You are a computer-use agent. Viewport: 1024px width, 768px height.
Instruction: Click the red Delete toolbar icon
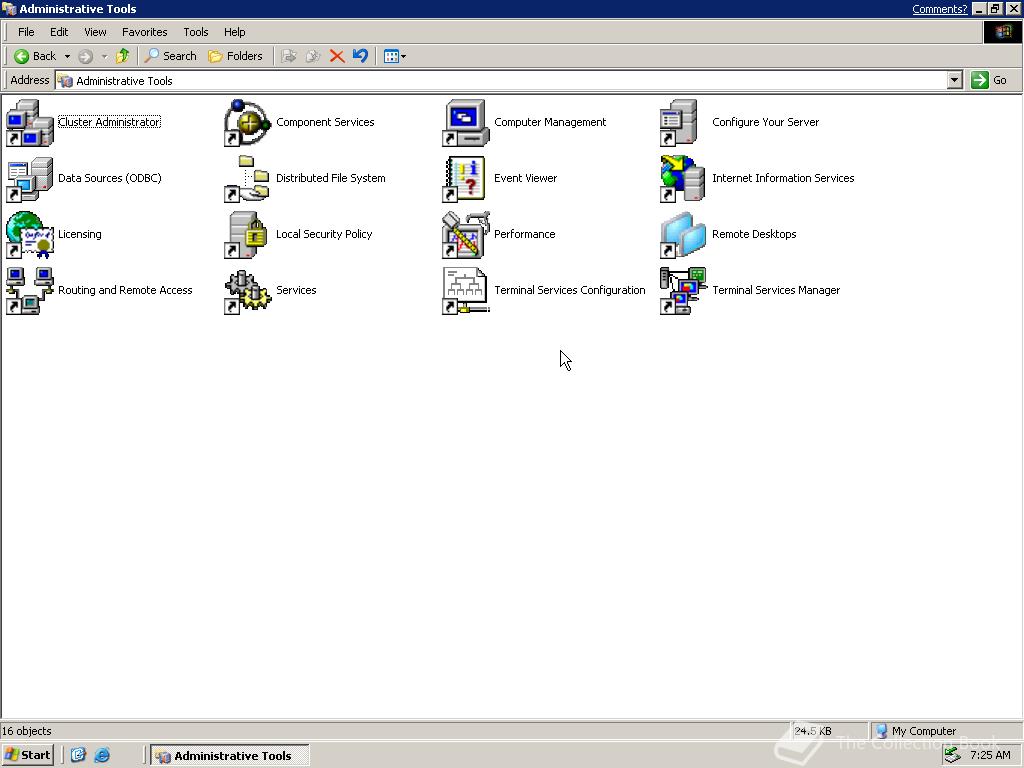[x=337, y=56]
